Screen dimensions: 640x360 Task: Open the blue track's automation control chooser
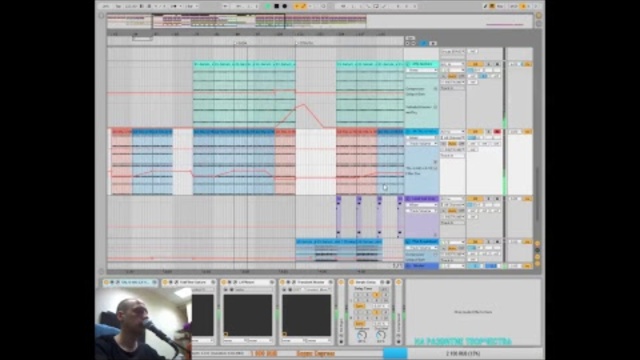coord(422,143)
